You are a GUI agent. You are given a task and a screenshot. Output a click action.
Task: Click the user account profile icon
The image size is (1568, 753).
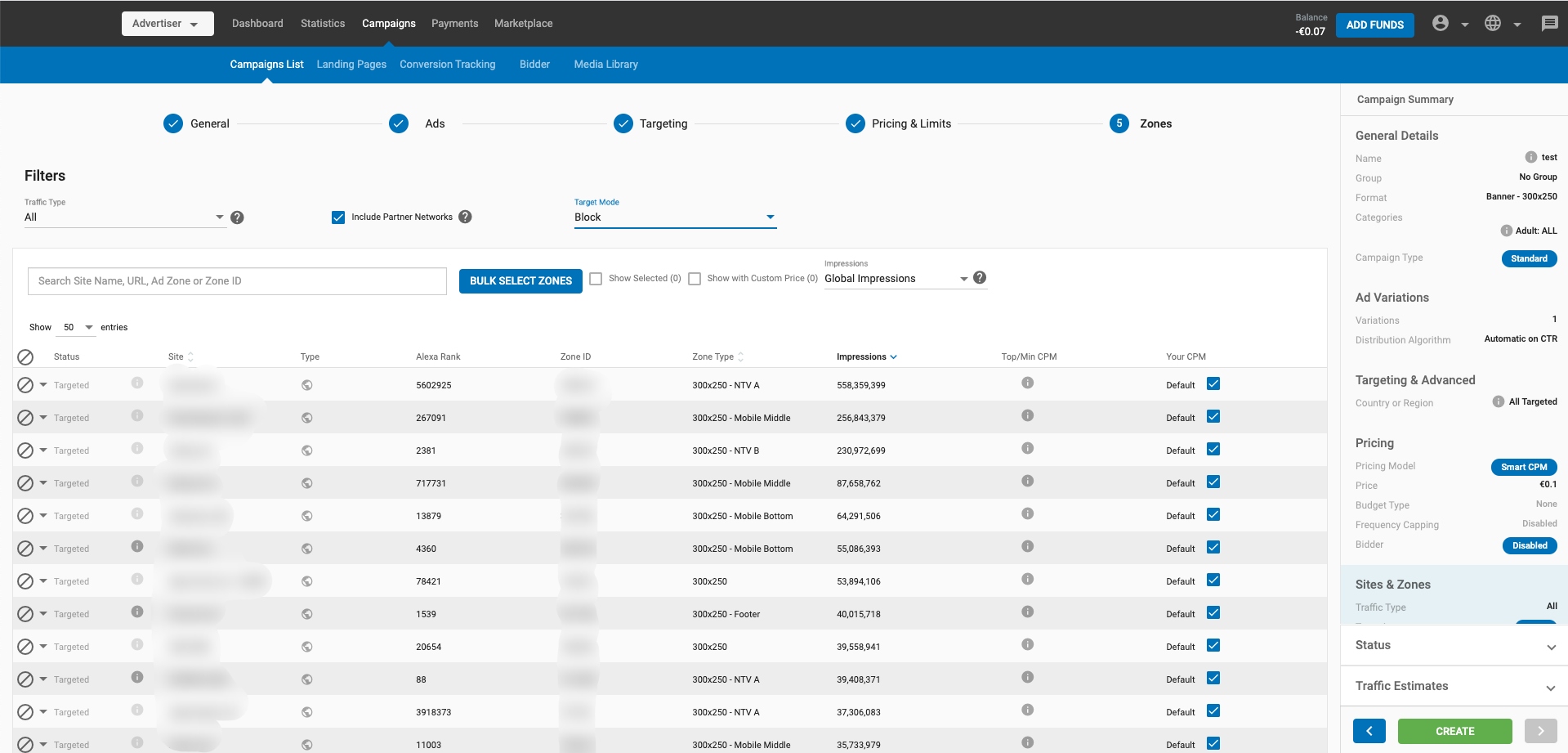(1441, 24)
